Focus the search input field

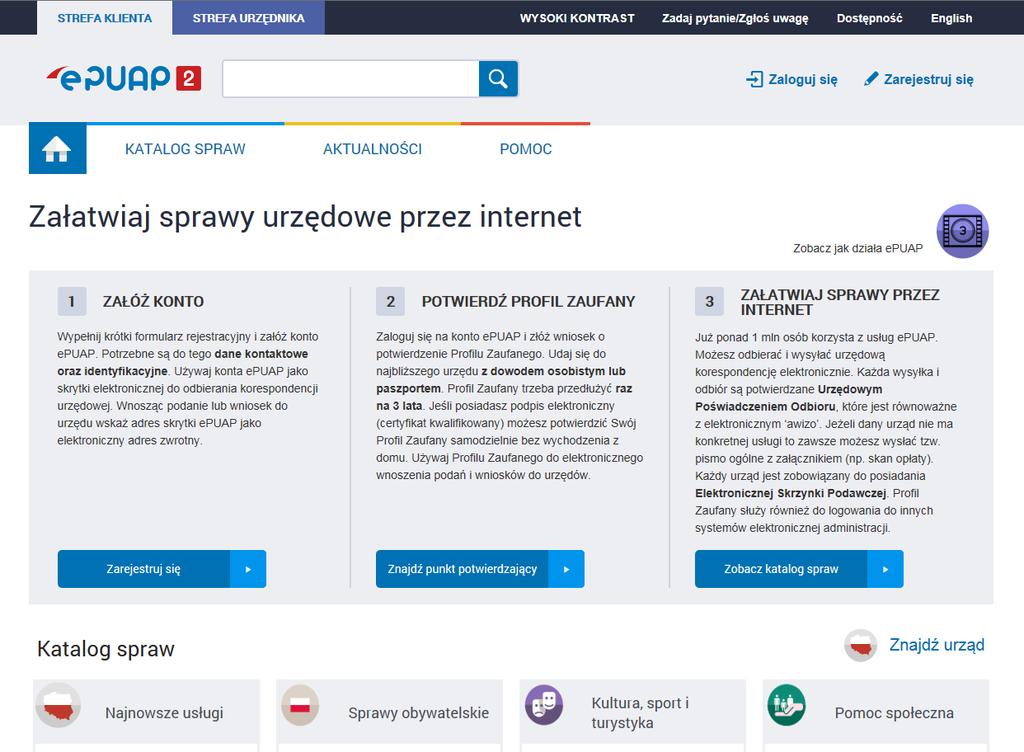(x=351, y=79)
